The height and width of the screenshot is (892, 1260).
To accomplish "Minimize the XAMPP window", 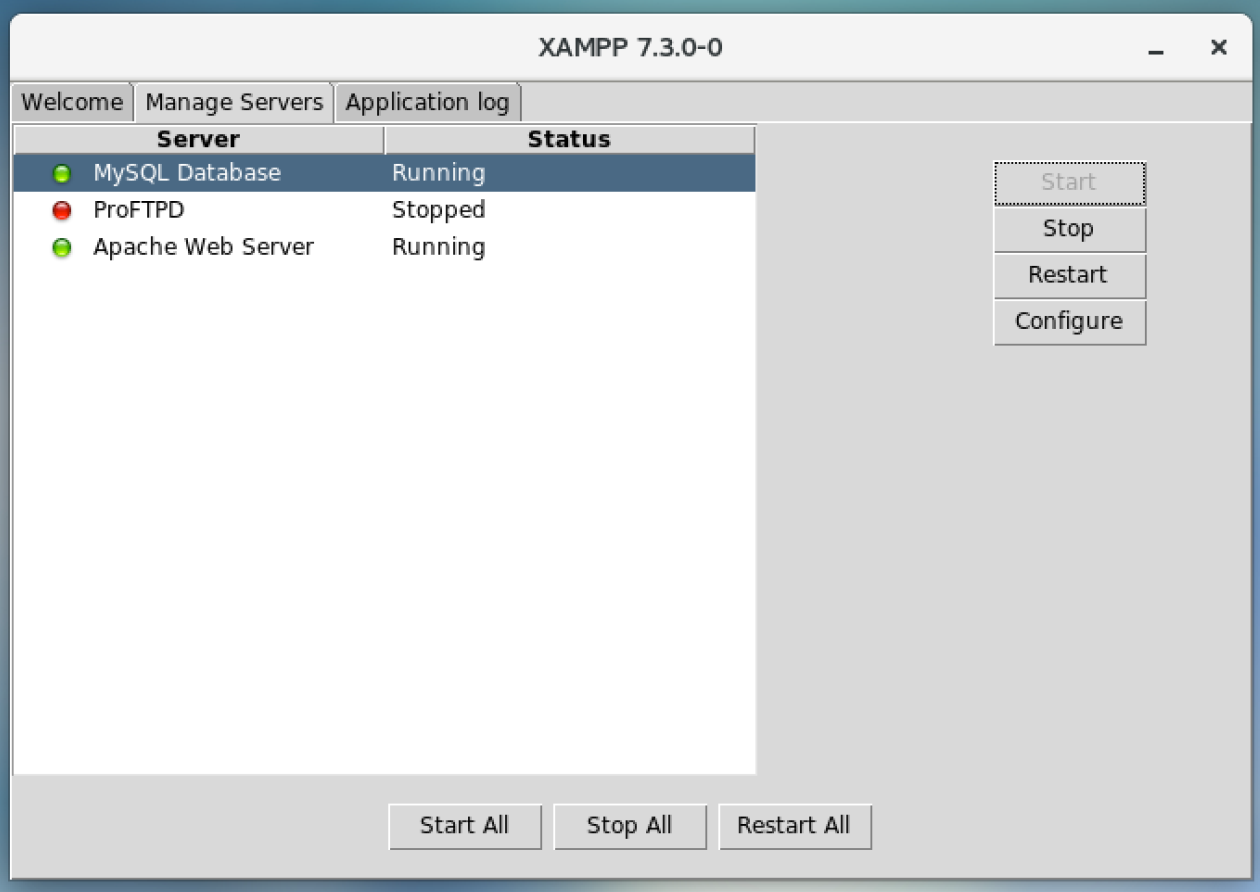I will (x=1156, y=49).
